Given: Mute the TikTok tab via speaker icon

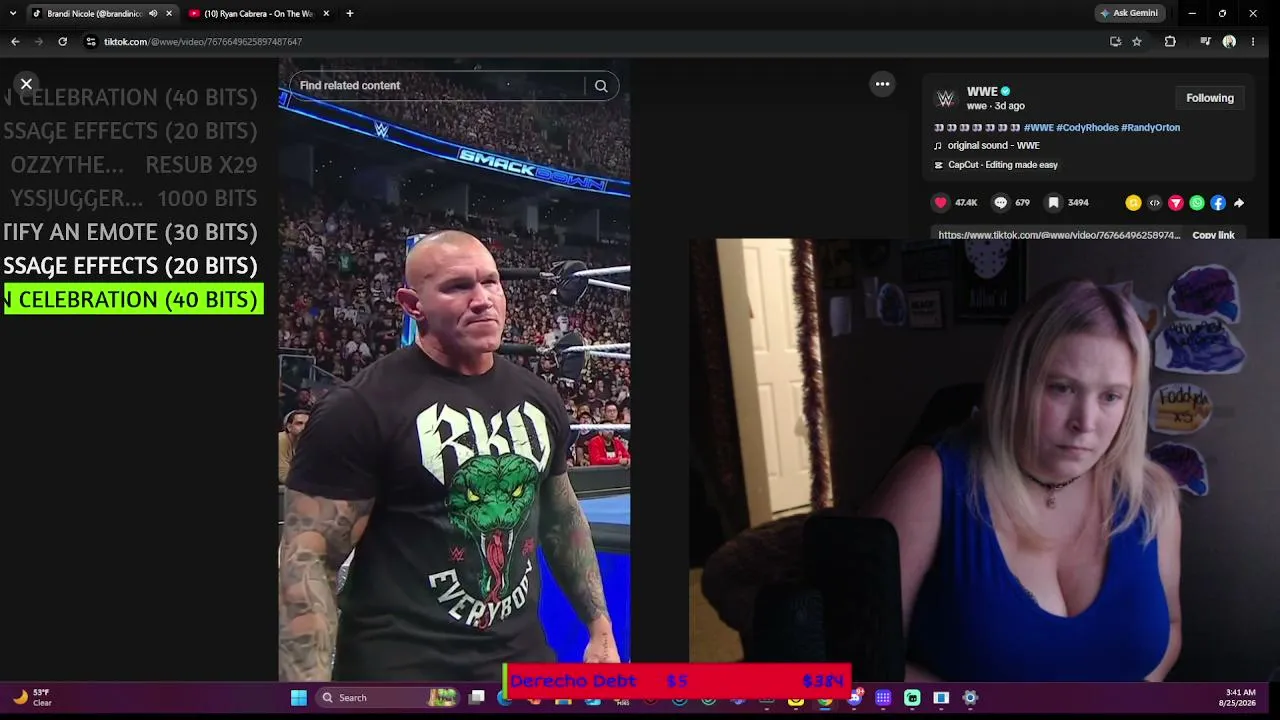Looking at the screenshot, I should coord(153,14).
